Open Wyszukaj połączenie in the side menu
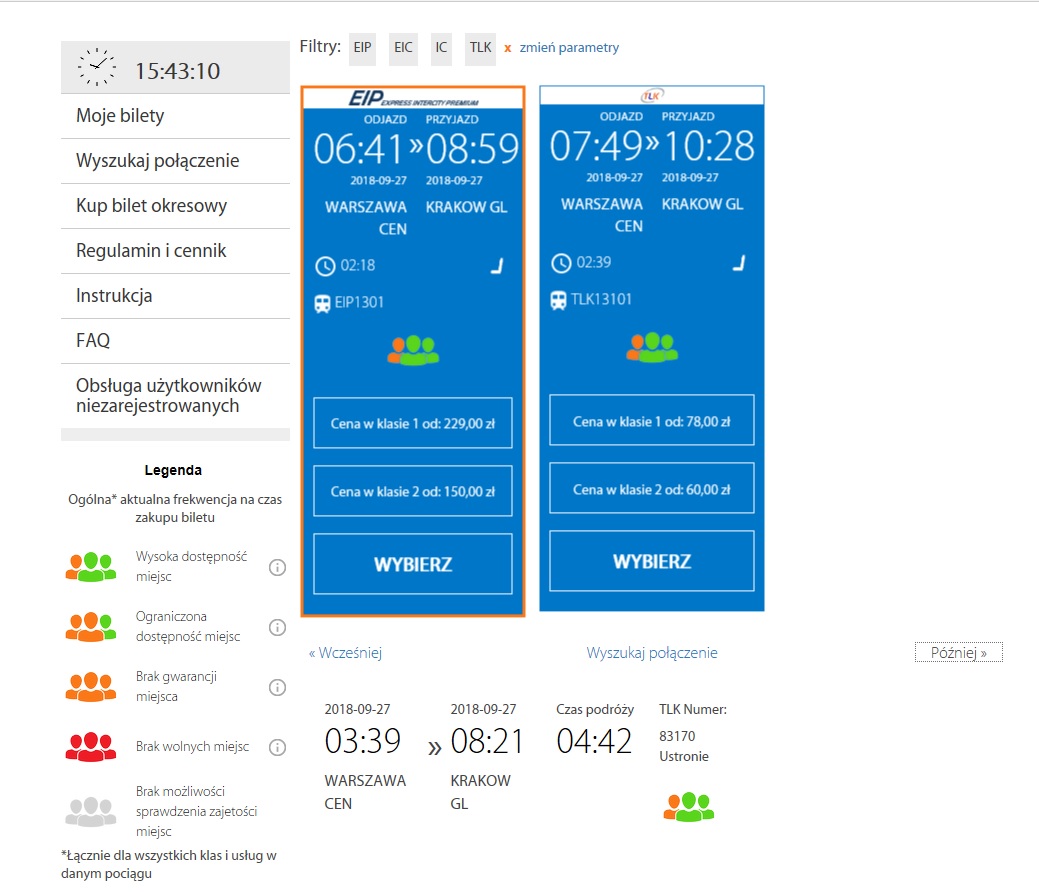The width and height of the screenshot is (1039, 892). pos(176,161)
